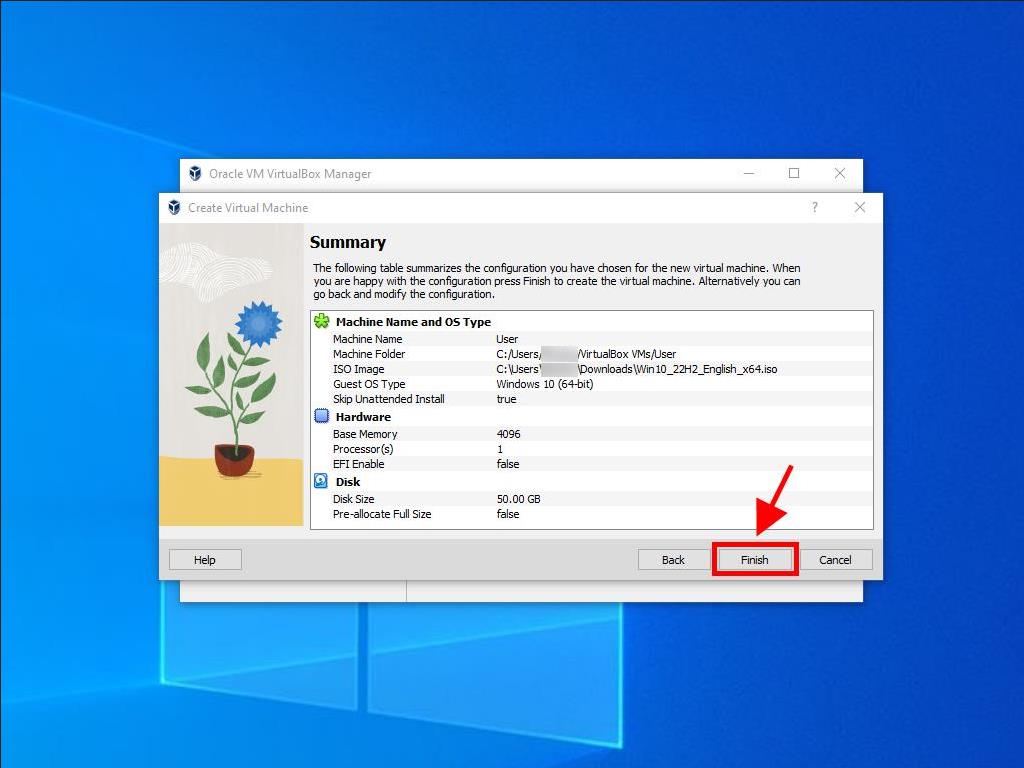This screenshot has width=1024, height=768.
Task: Click the blue chip Hardware section icon
Action: (x=322, y=417)
